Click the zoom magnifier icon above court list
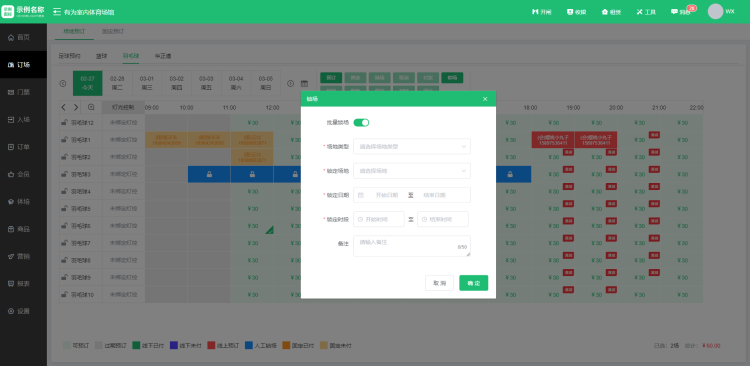 91,107
